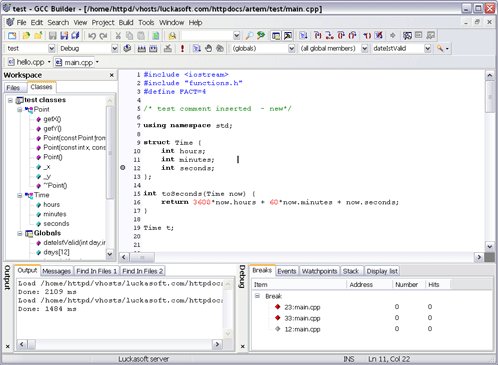Toggle the workspace panel view button
498x365 pixels.
[276, 35]
